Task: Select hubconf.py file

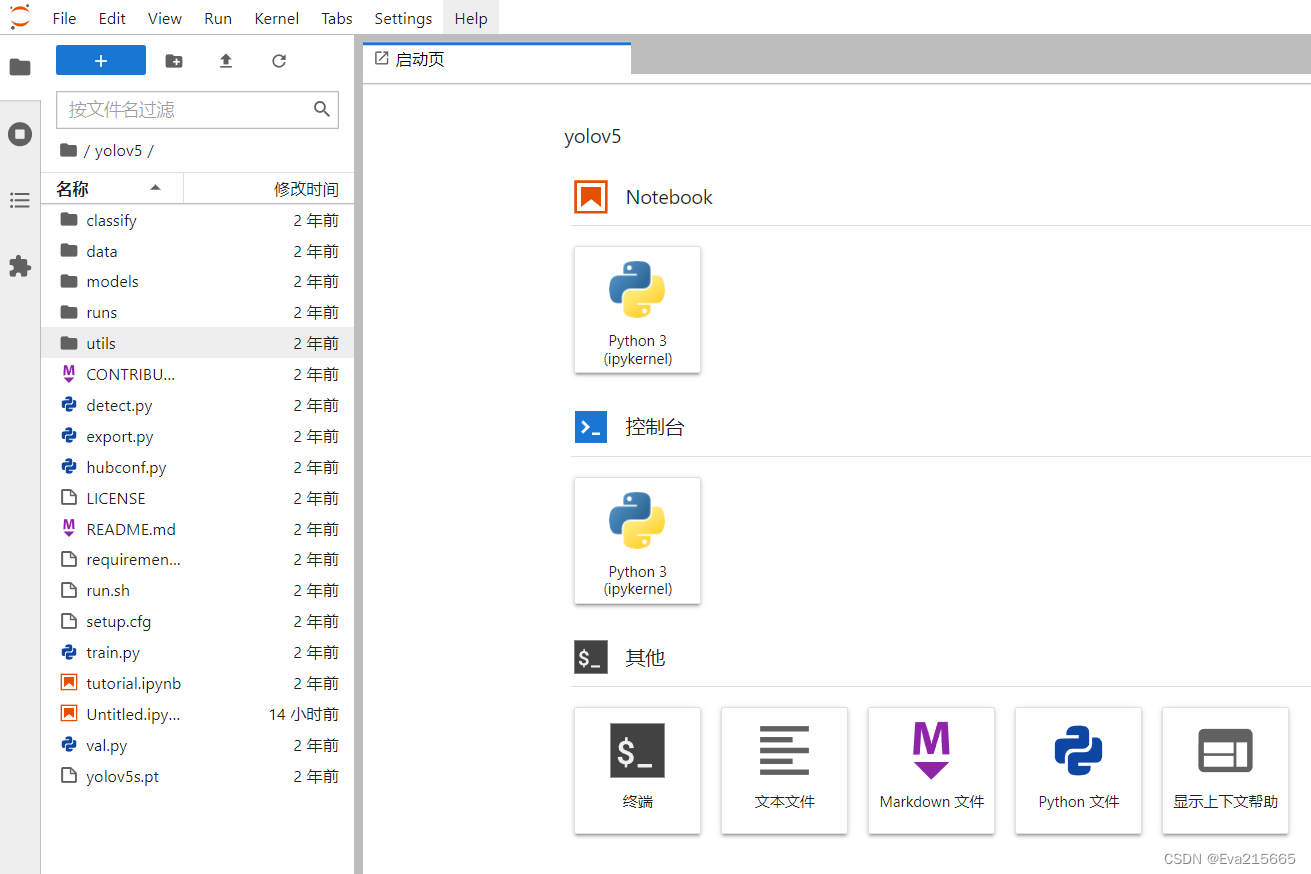Action: tap(197, 467)
